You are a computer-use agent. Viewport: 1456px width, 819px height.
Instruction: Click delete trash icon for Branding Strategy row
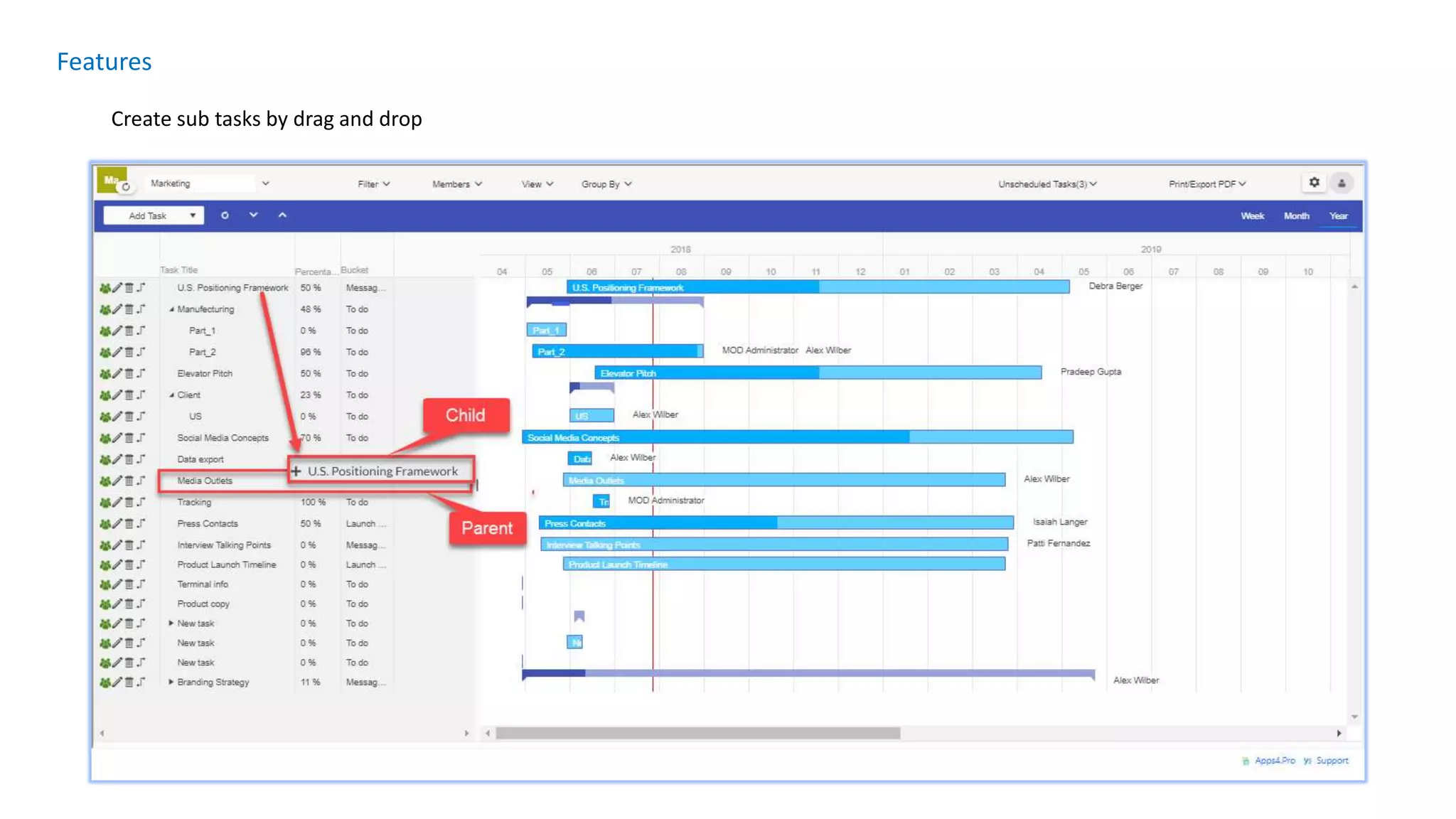click(129, 682)
